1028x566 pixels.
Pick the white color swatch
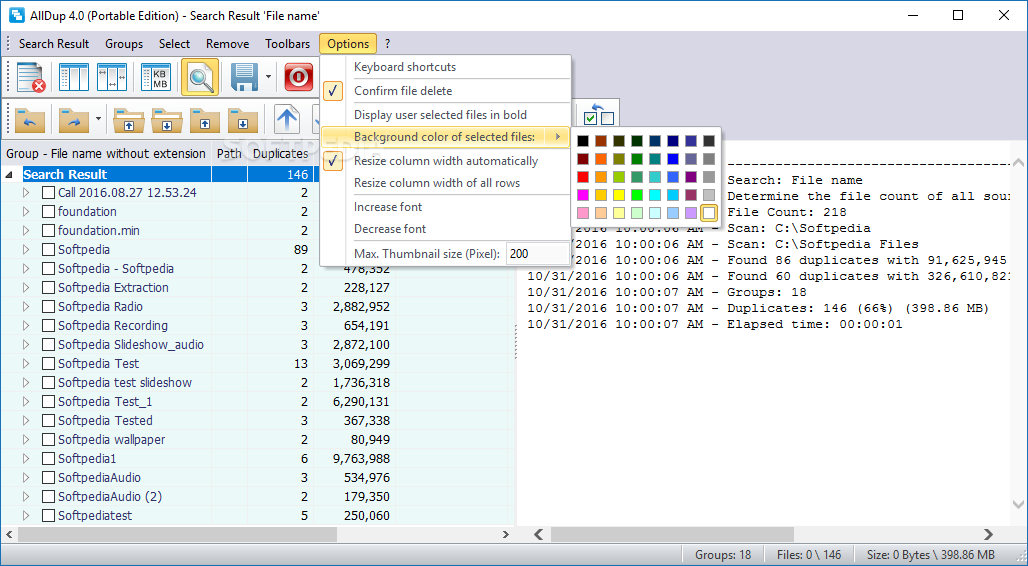[709, 212]
